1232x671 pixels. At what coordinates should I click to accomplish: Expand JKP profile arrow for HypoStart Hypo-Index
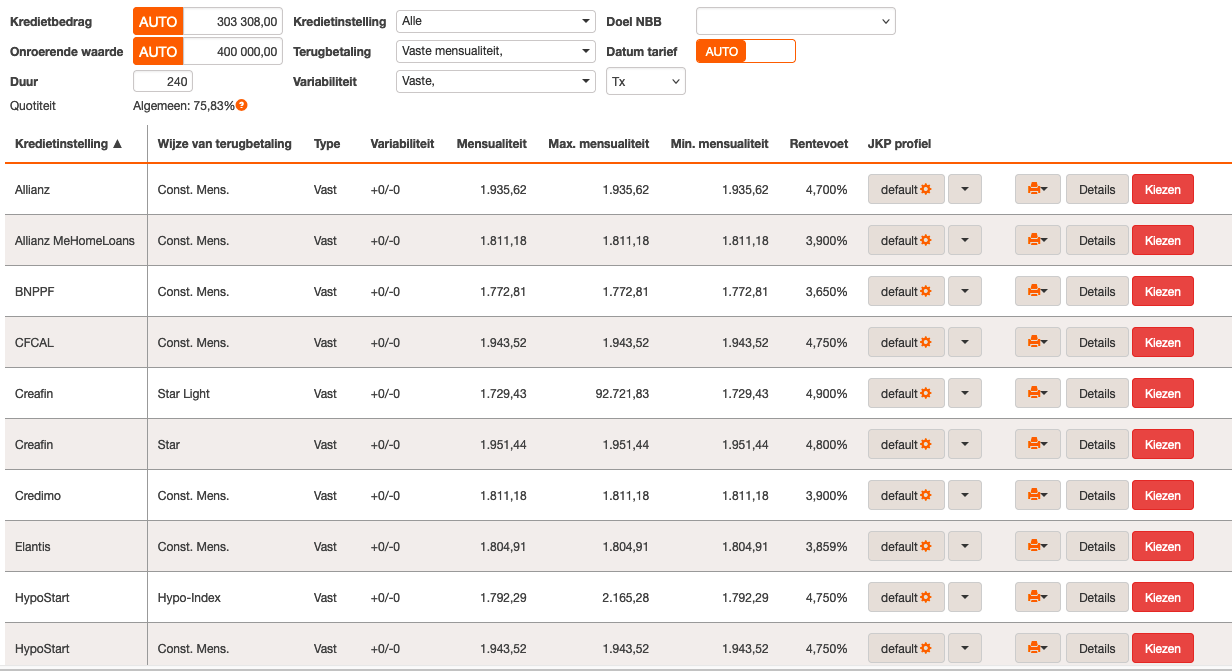click(x=964, y=598)
